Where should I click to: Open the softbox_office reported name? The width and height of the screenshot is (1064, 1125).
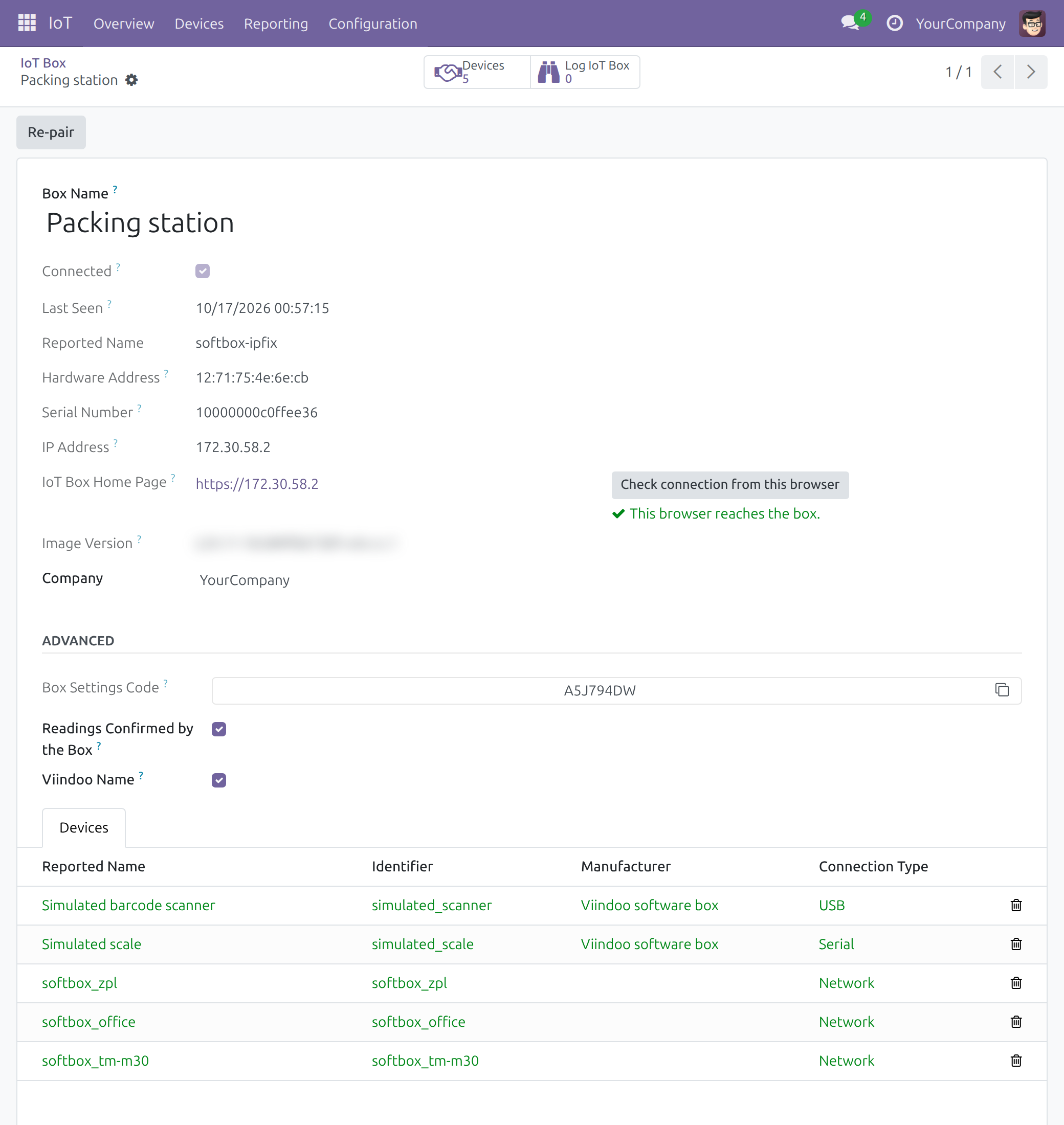click(89, 1022)
